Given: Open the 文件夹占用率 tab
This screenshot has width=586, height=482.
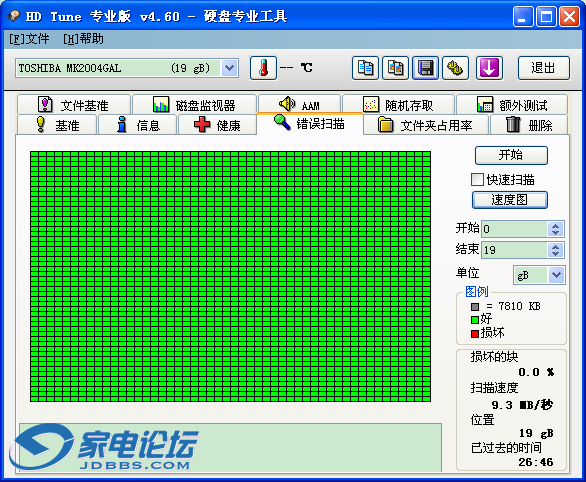Looking at the screenshot, I should [426, 125].
